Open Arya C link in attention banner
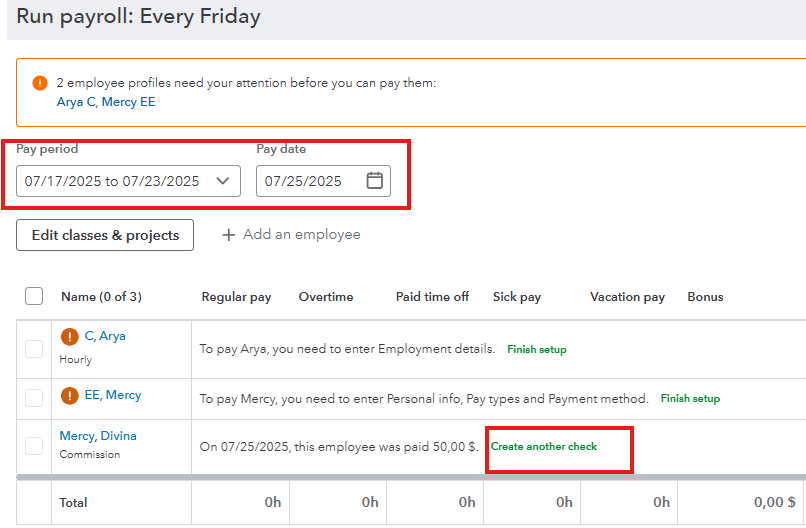The image size is (806, 528). [x=77, y=102]
